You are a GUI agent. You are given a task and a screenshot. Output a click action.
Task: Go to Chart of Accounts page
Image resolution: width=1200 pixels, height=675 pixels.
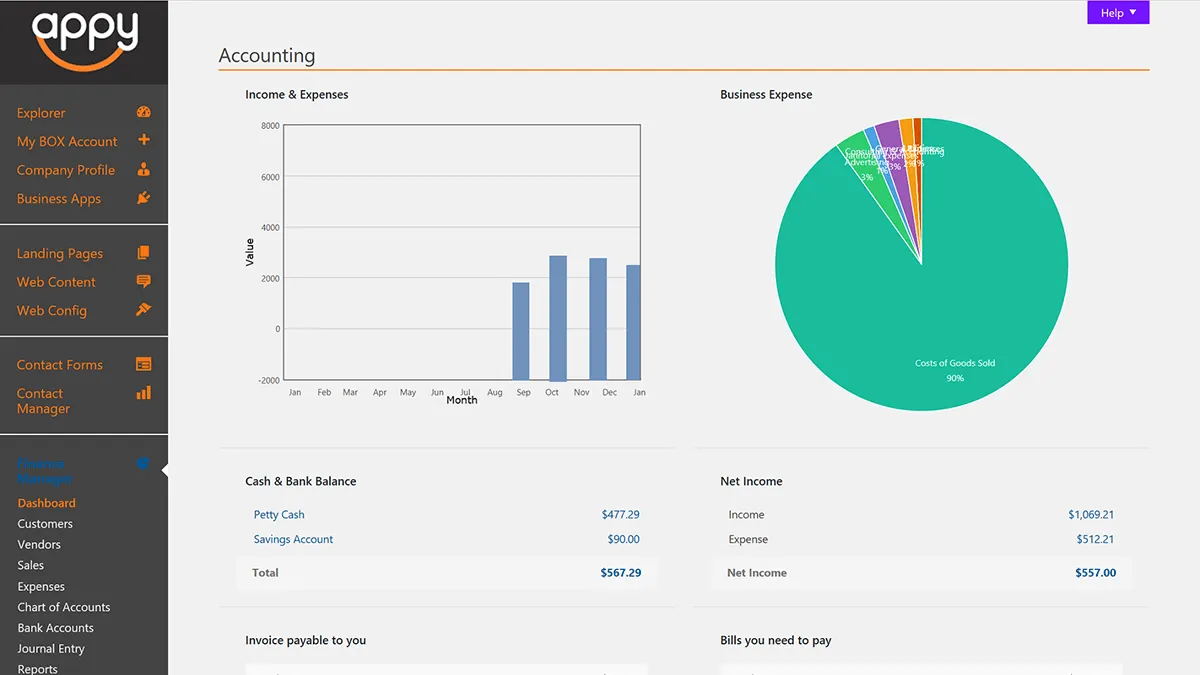[64, 607]
